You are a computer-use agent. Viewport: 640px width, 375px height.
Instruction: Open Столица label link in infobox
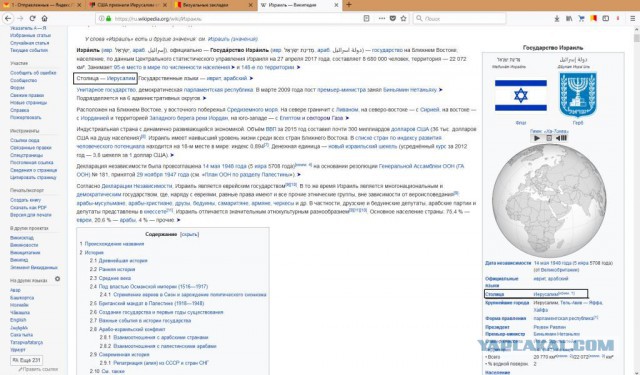click(495, 294)
